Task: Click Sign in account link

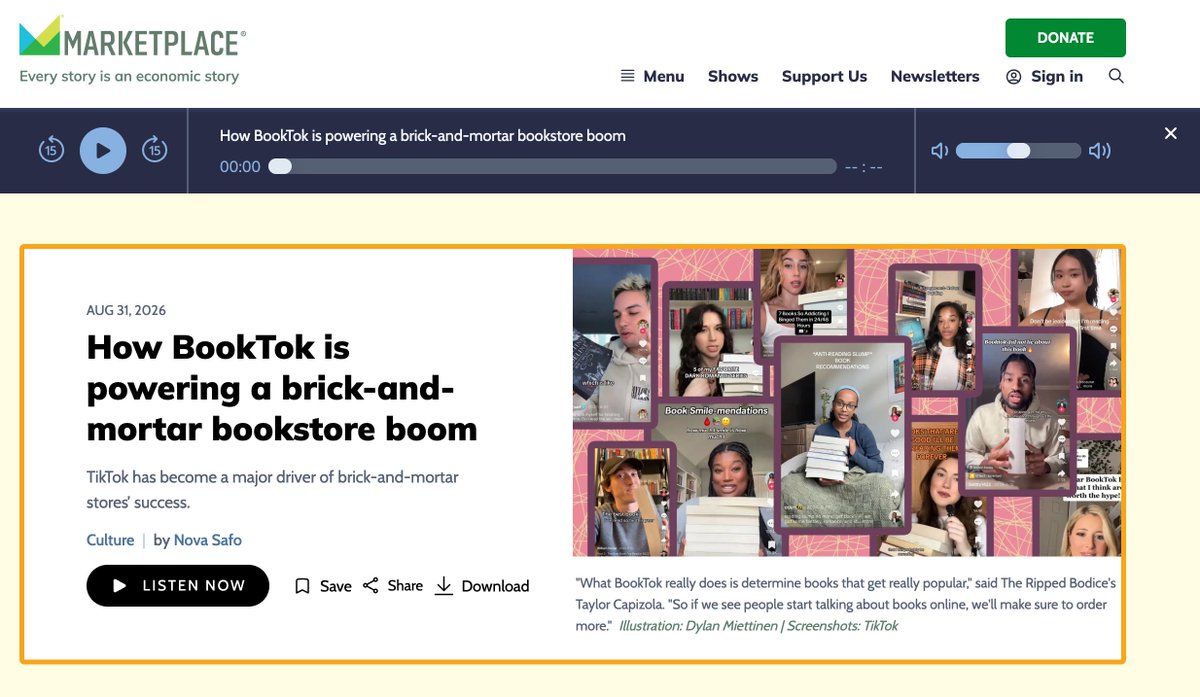Action: 1044,76
